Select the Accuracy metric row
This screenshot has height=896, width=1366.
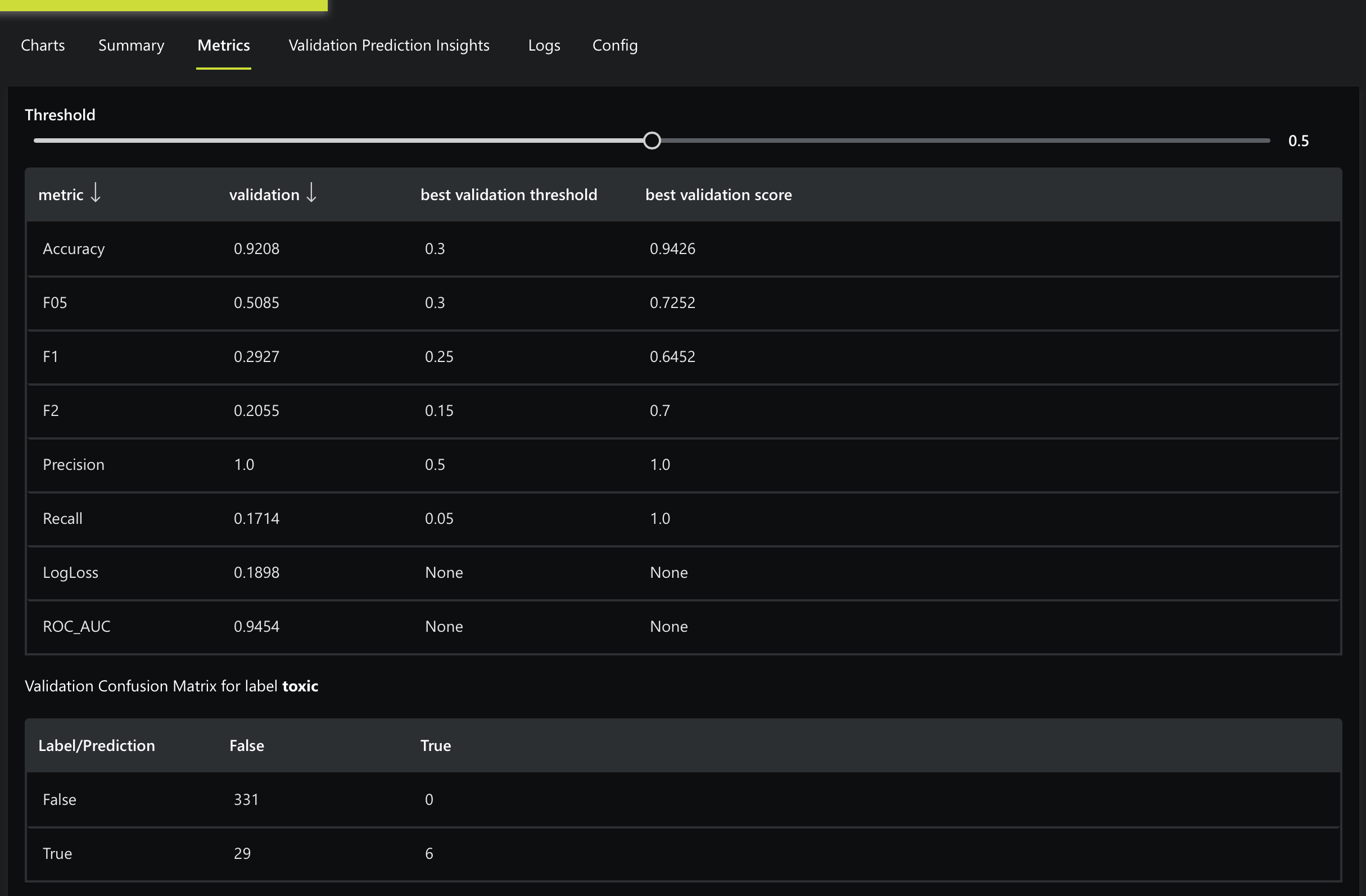tap(74, 248)
